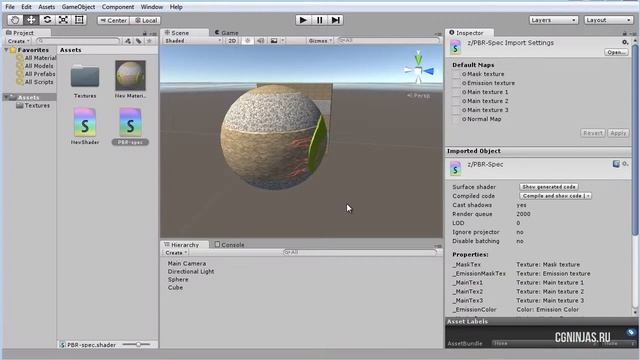This screenshot has width=640, height=360.
Task: Toggle Local handle rotation
Action: [146, 20]
